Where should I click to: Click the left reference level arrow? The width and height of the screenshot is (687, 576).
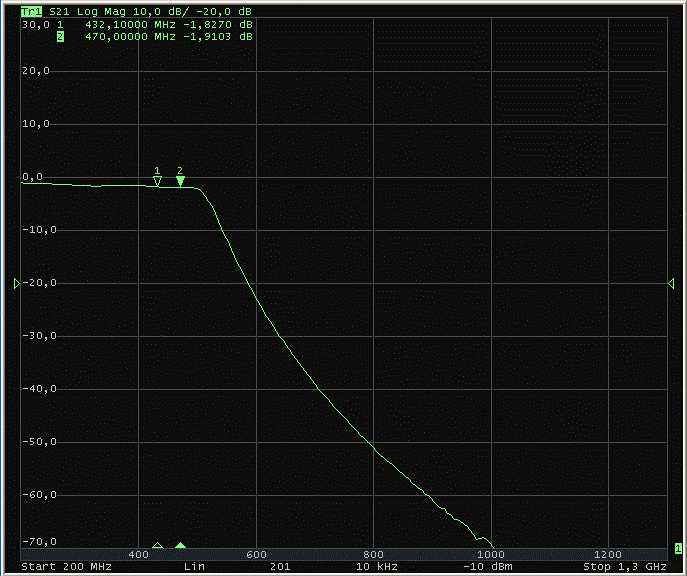pos(17,284)
